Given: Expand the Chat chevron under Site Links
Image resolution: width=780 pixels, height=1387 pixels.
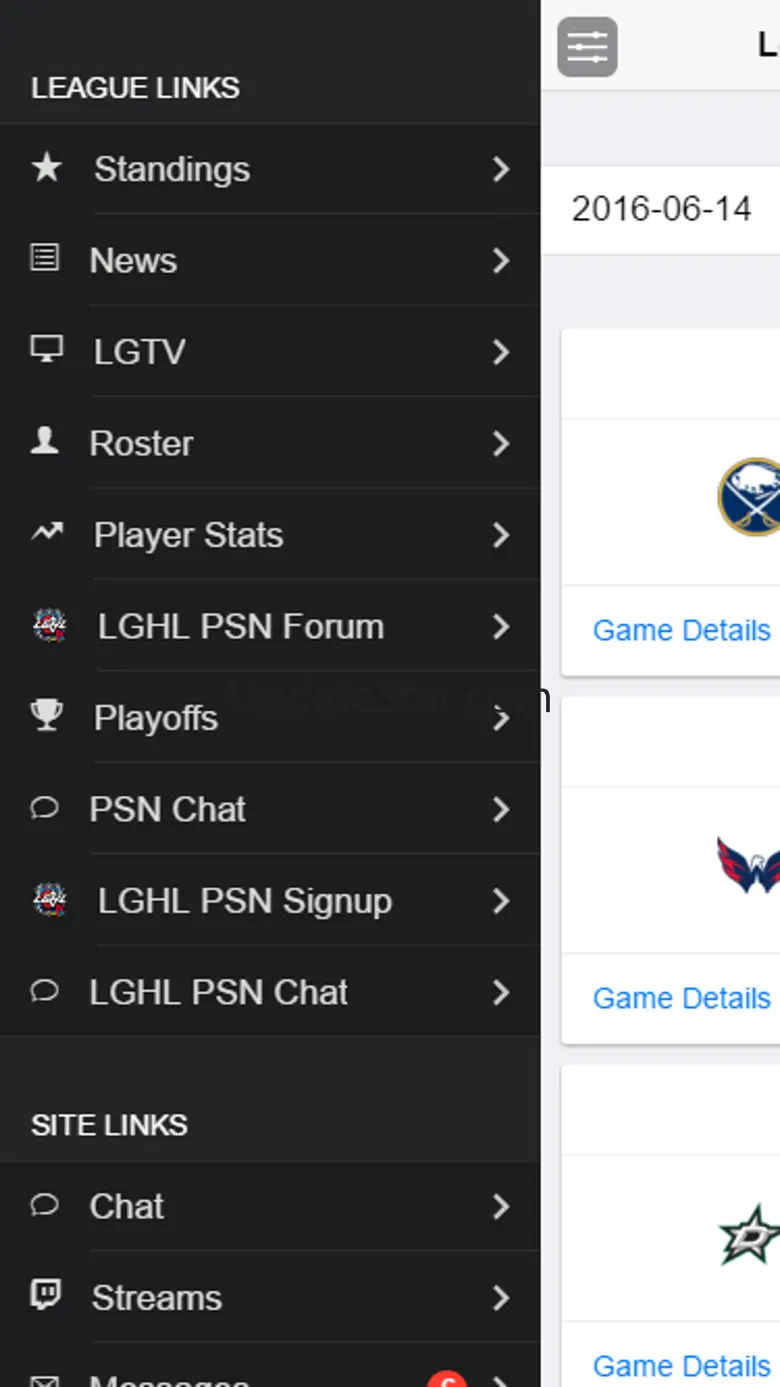Looking at the screenshot, I should click(x=501, y=1206).
